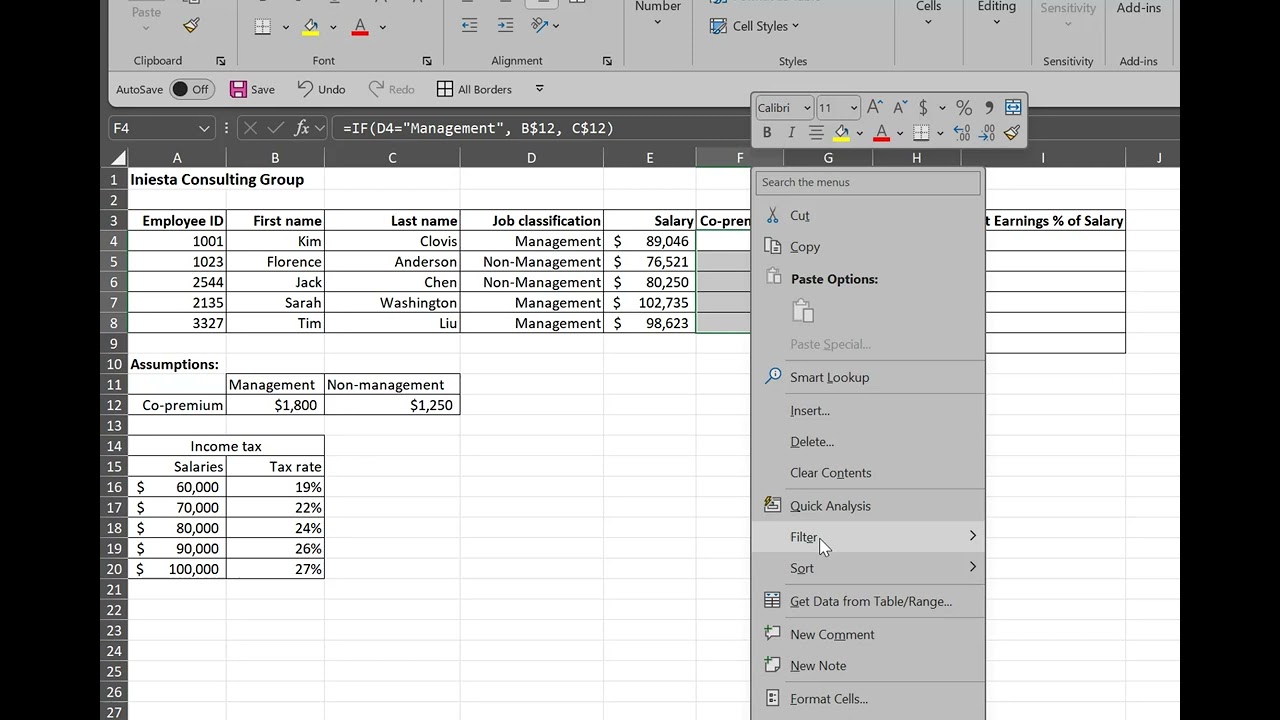The width and height of the screenshot is (1280, 720).
Task: Expand the Sort submenu
Action: 868,568
